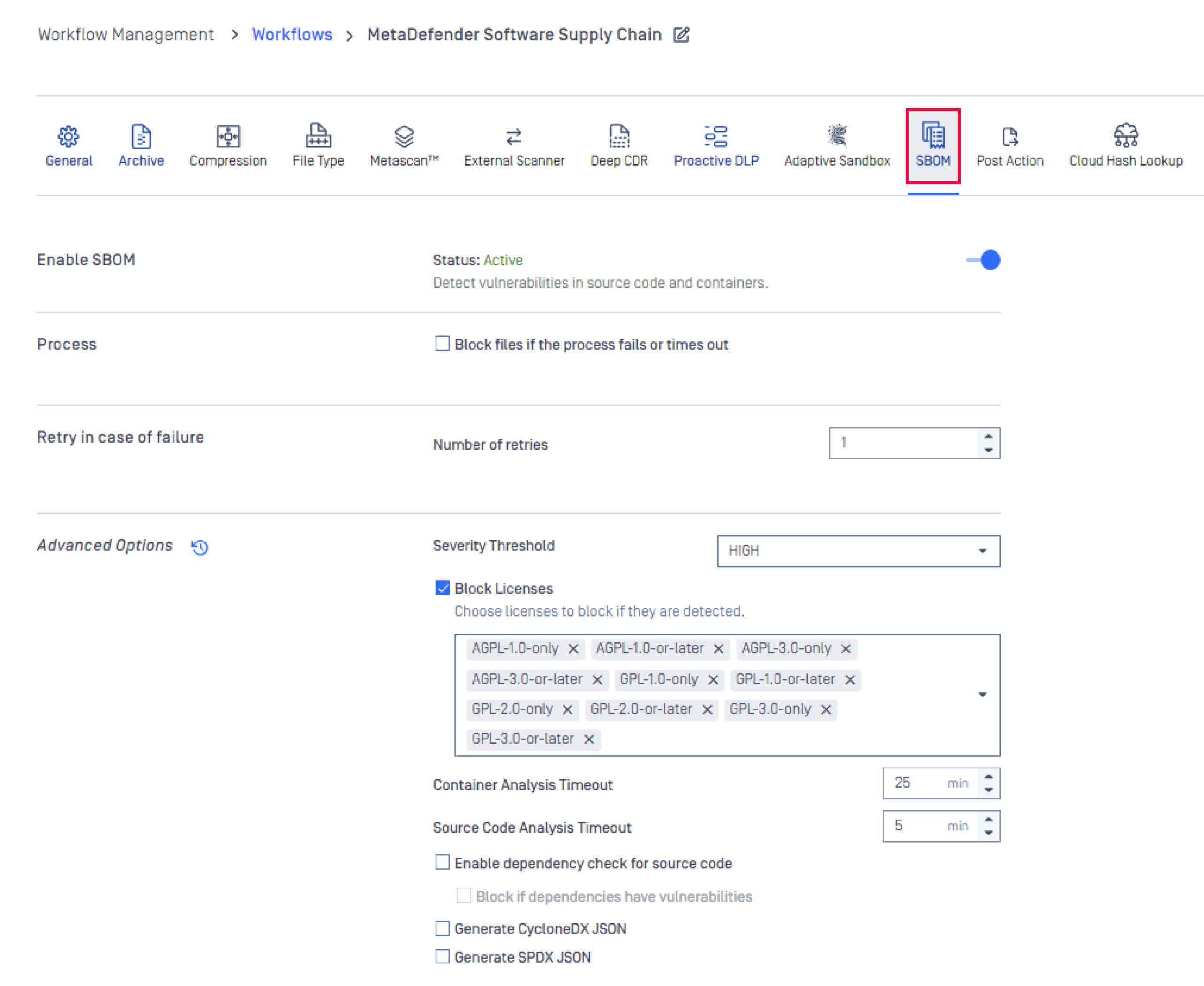Click the reset icon beside Advanced Options
1204x986 pixels.
[x=199, y=547]
